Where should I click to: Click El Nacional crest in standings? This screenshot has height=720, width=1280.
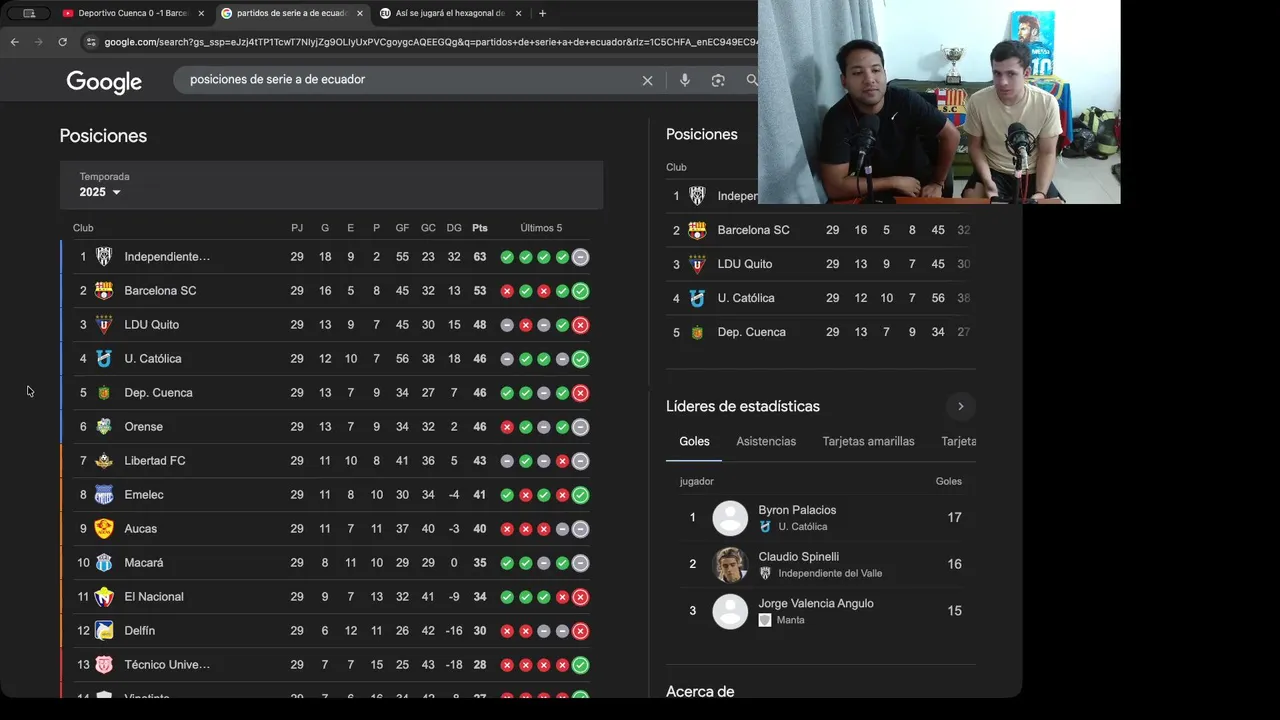pyautogui.click(x=104, y=597)
